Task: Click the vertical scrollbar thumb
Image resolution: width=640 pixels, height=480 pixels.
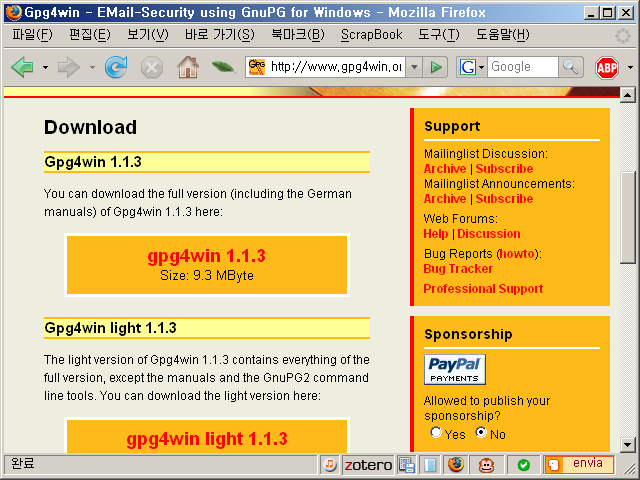Action: (x=627, y=218)
